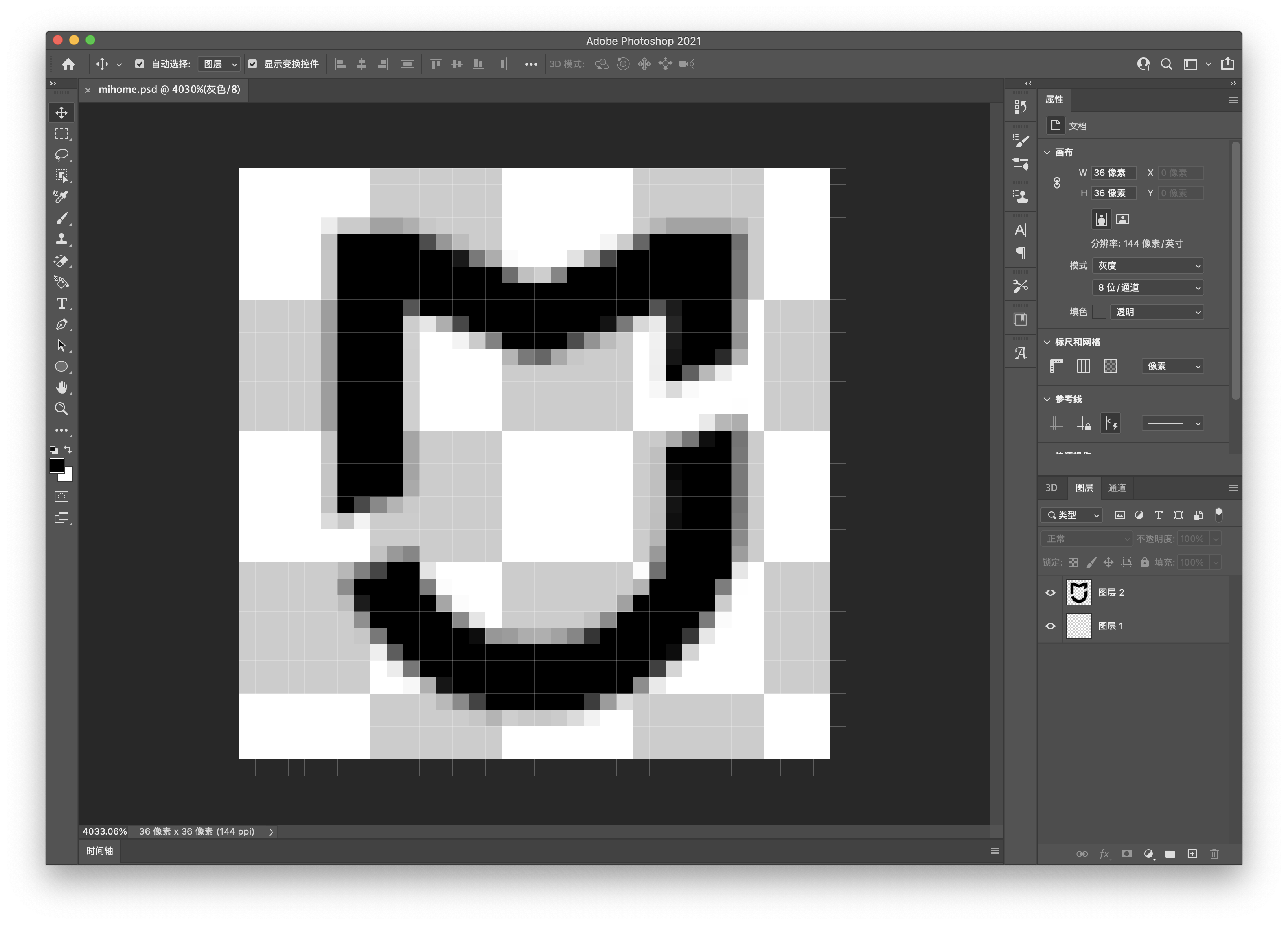The image size is (1288, 925).
Task: Collapse the 标尺和网格 section
Action: 1047,342
